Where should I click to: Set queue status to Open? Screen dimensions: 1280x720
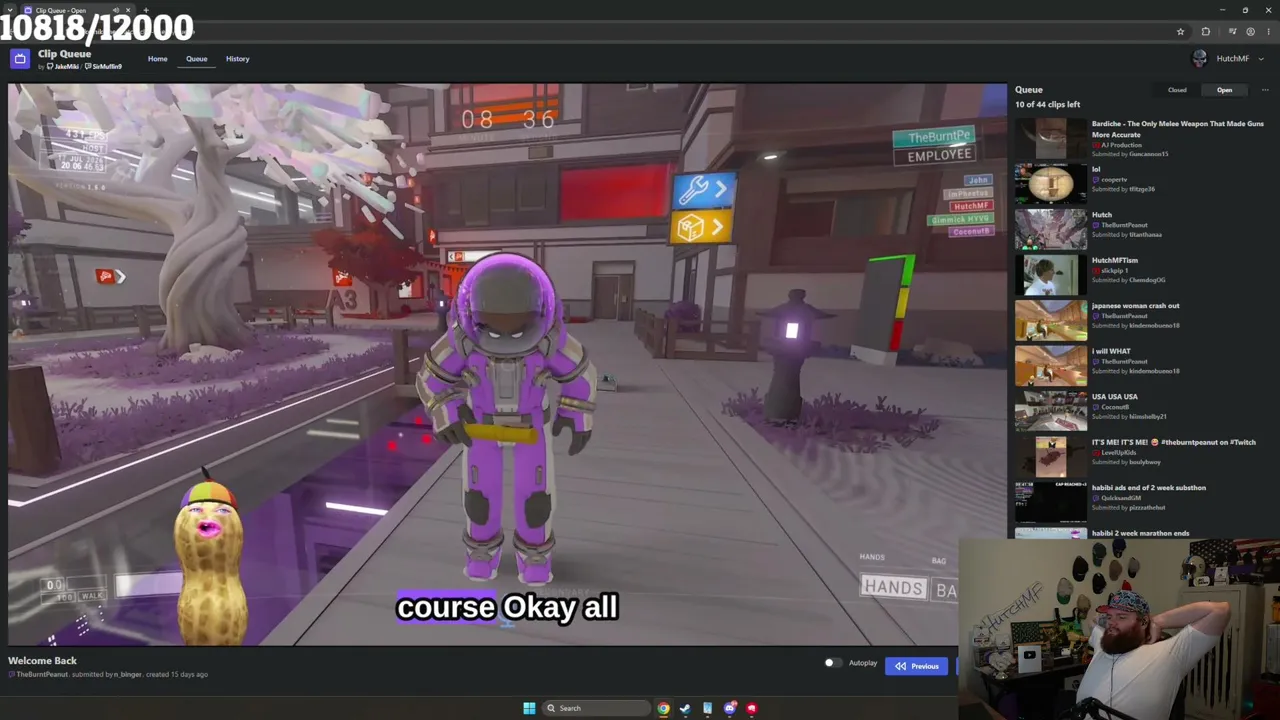coord(1224,90)
